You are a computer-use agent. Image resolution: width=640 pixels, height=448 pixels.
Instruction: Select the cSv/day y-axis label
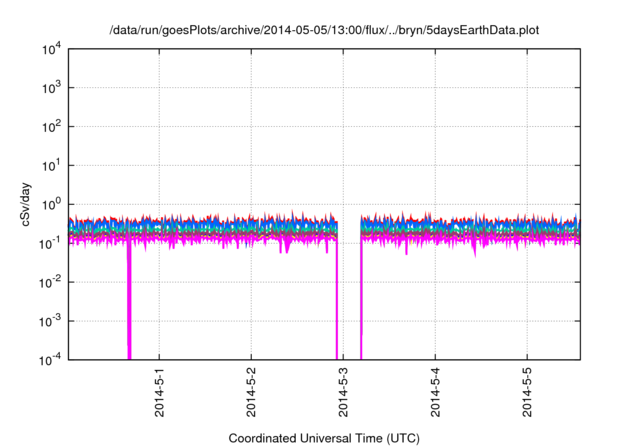(x=26, y=204)
